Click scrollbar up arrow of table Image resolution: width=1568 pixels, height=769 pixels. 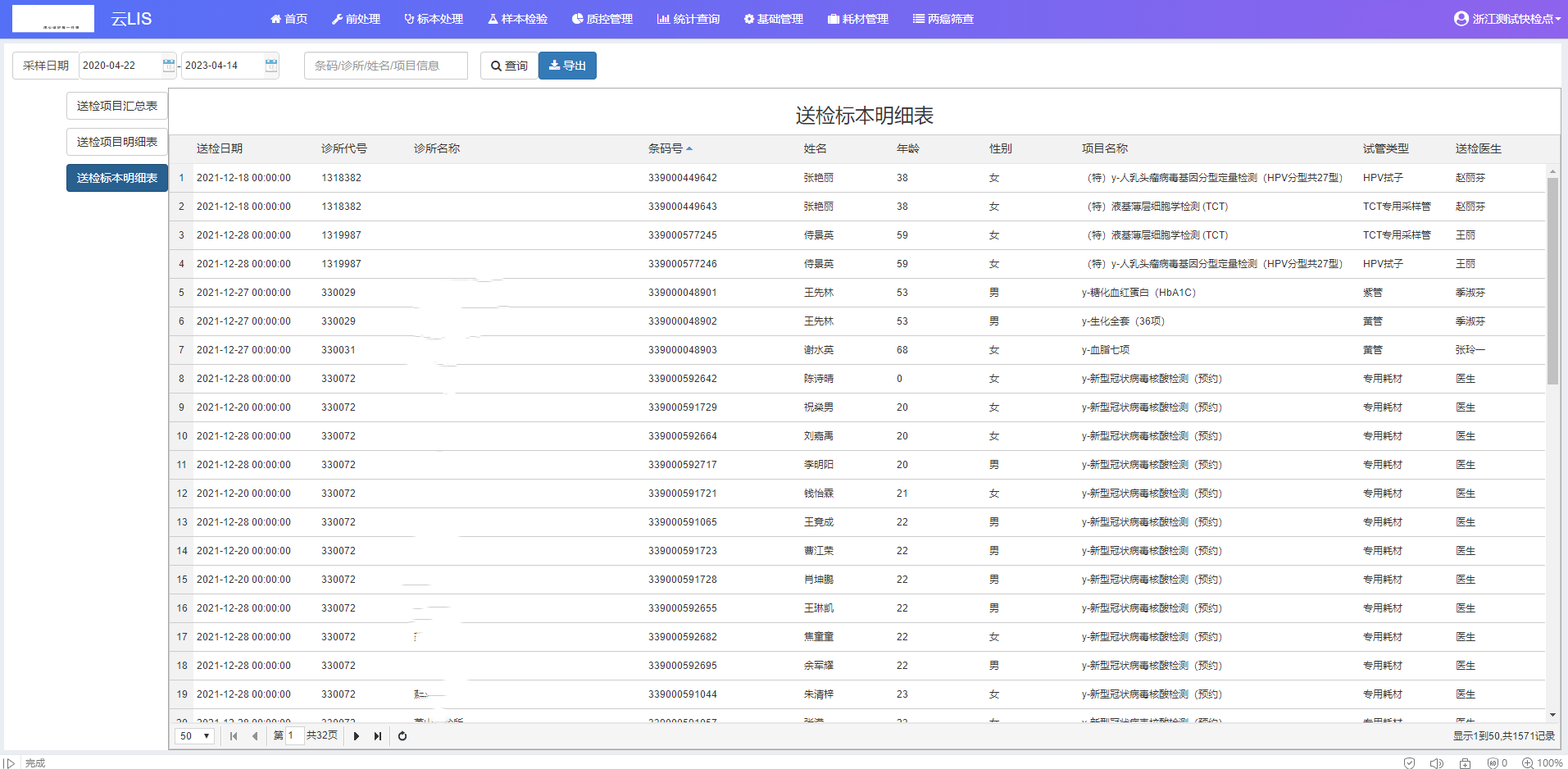click(1552, 171)
